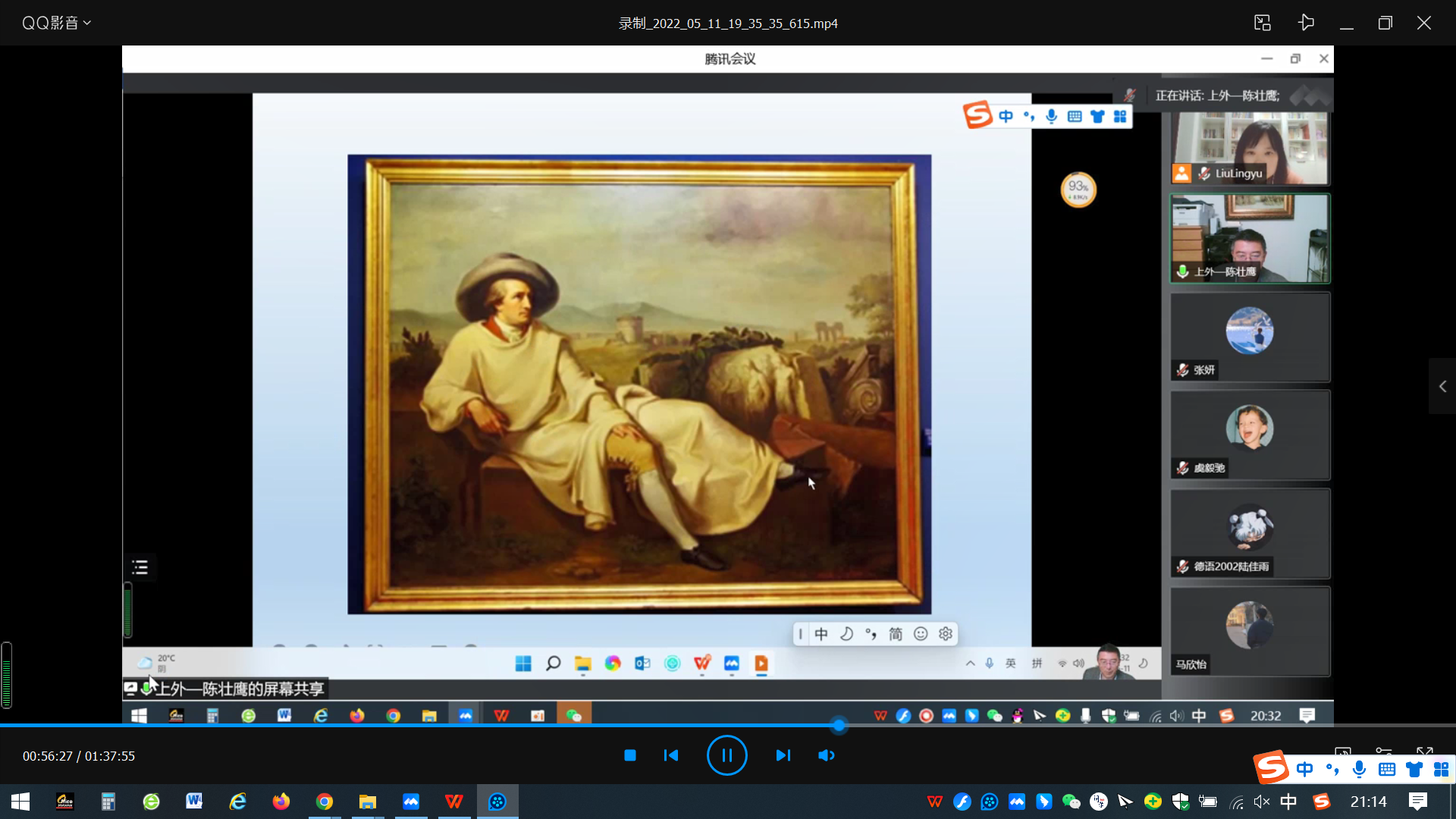Switch to mini player mode icon
The width and height of the screenshot is (1456, 819).
1262,23
